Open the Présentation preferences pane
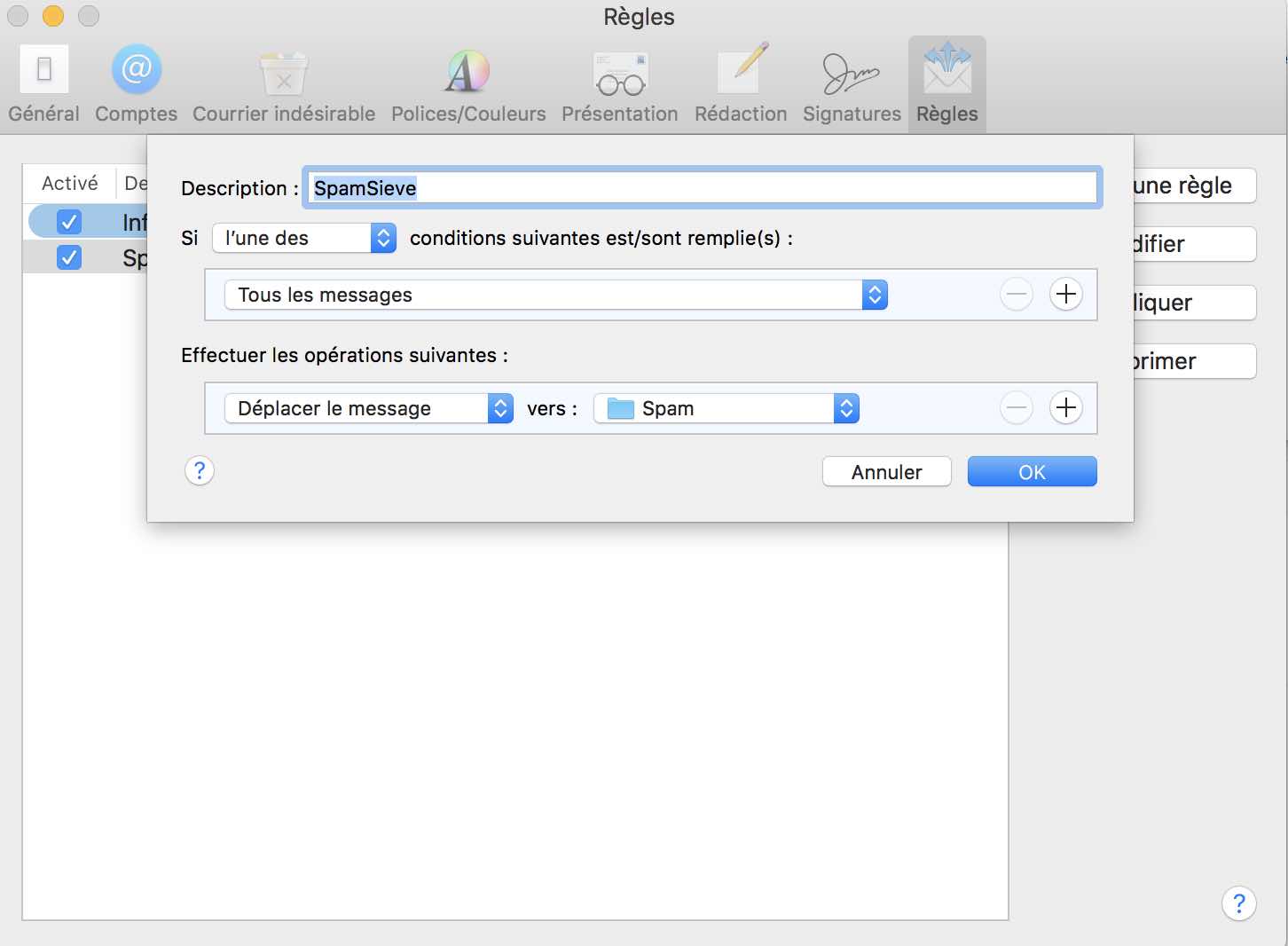 [x=620, y=85]
